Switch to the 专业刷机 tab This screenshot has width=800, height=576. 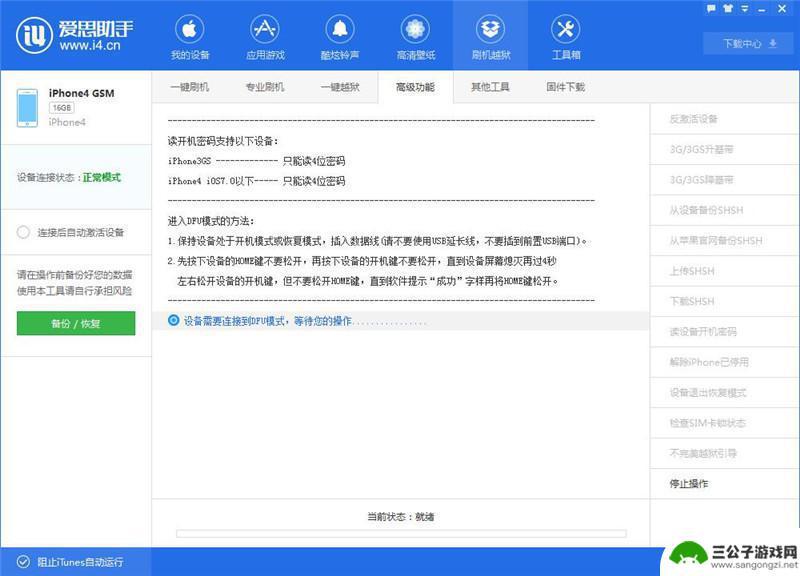pos(265,87)
